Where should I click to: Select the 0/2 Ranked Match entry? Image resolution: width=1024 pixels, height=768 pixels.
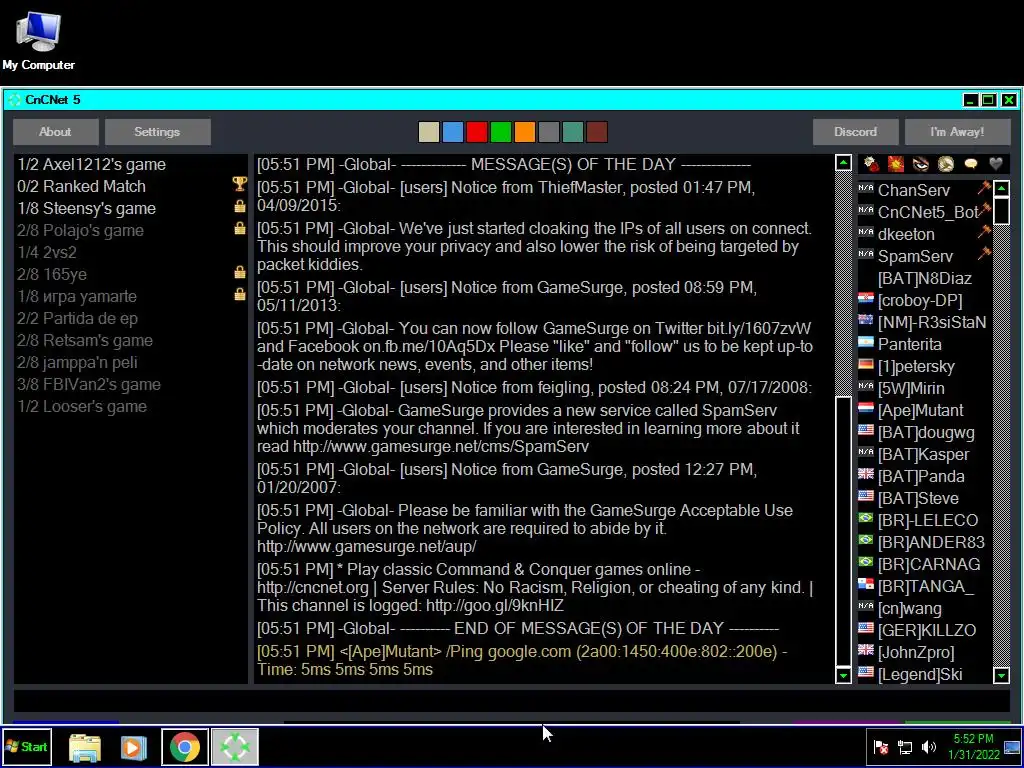click(131, 186)
